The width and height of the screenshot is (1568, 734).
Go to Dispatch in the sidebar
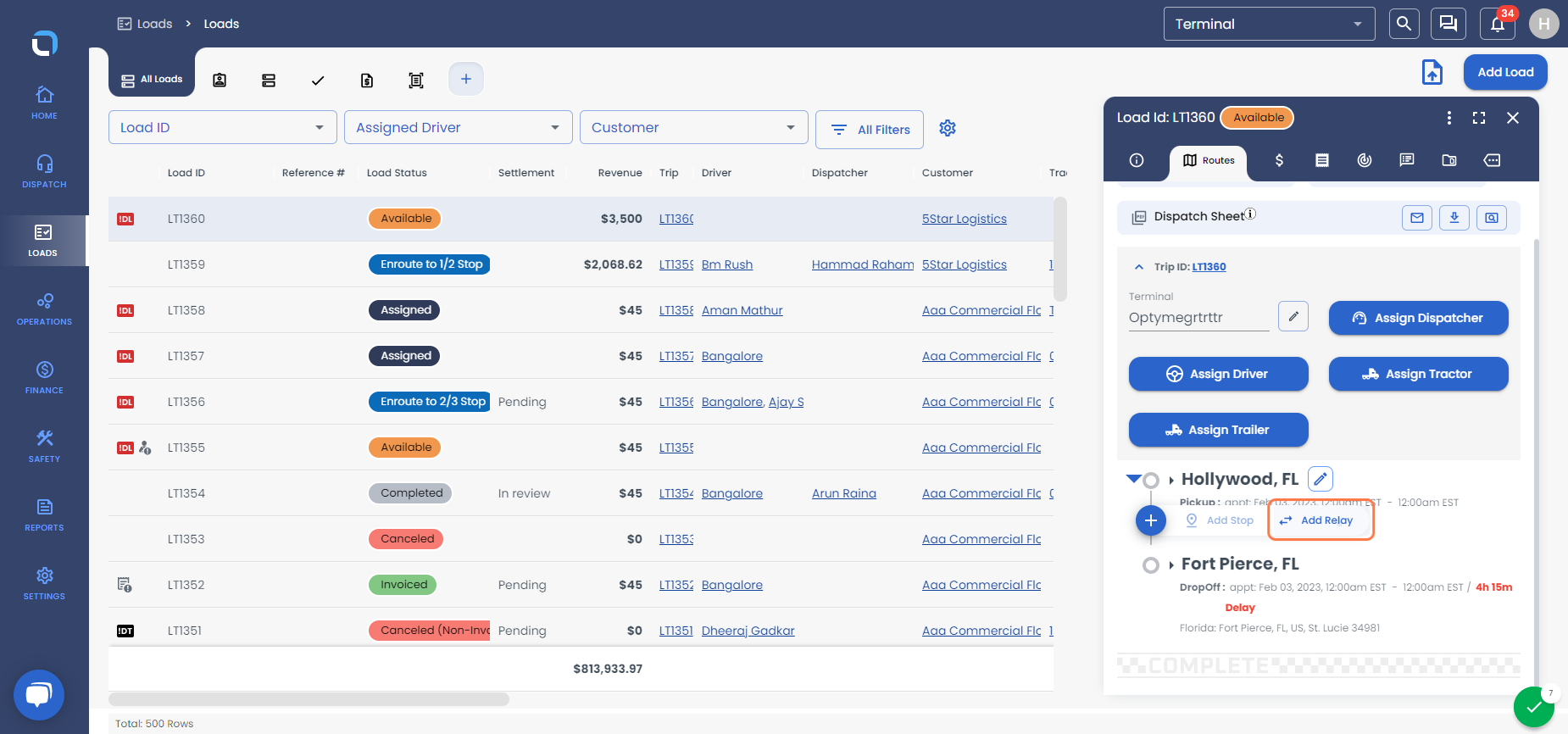point(44,171)
